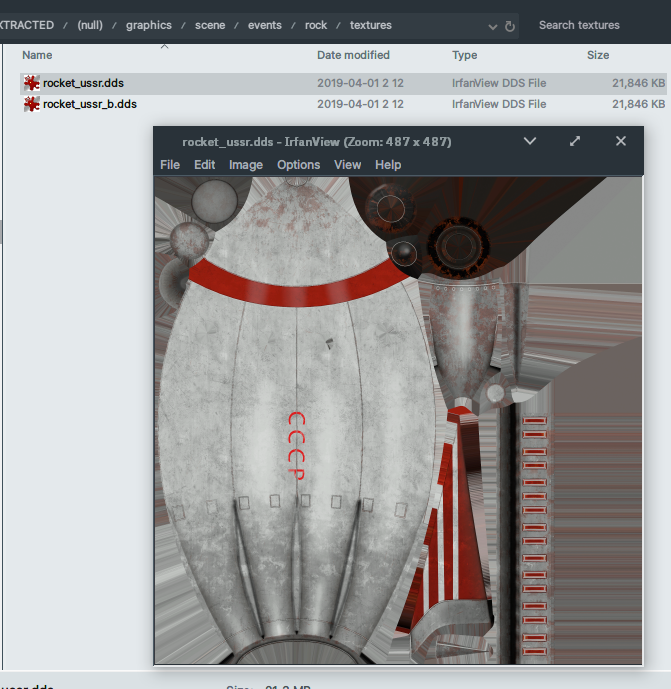
Task: Click the sort direction arrow above Name
Action: tap(164, 46)
